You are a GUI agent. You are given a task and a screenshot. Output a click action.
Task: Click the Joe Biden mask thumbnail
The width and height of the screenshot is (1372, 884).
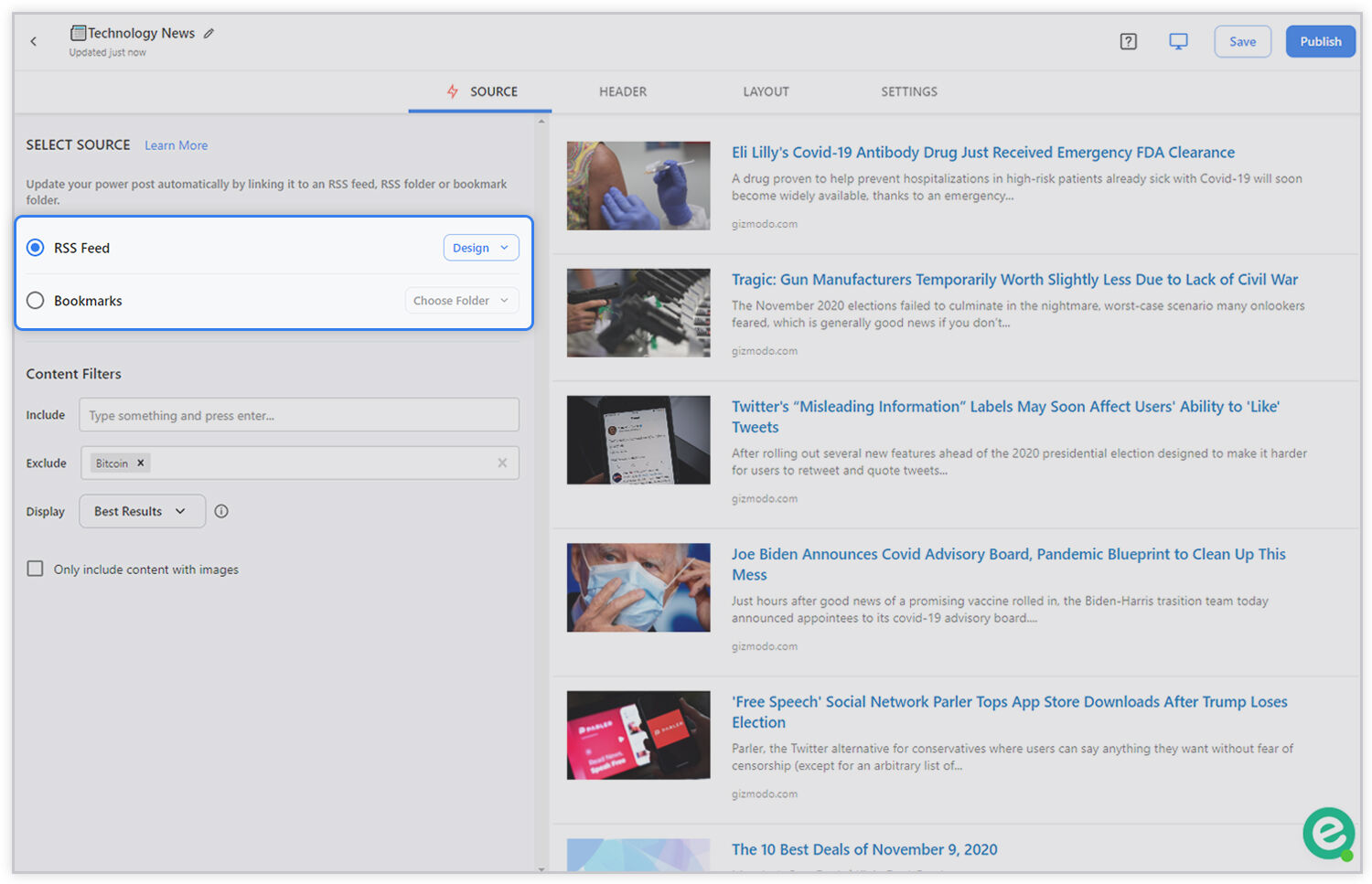(x=638, y=588)
